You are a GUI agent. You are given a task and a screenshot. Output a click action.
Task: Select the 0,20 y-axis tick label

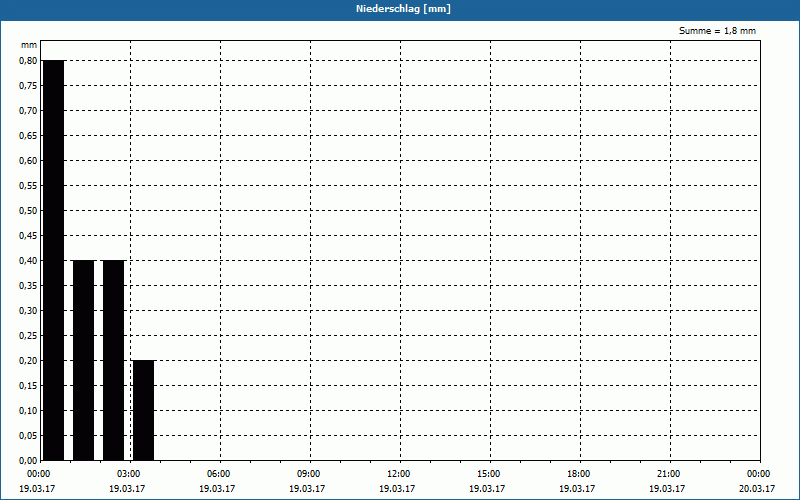pyautogui.click(x=28, y=361)
